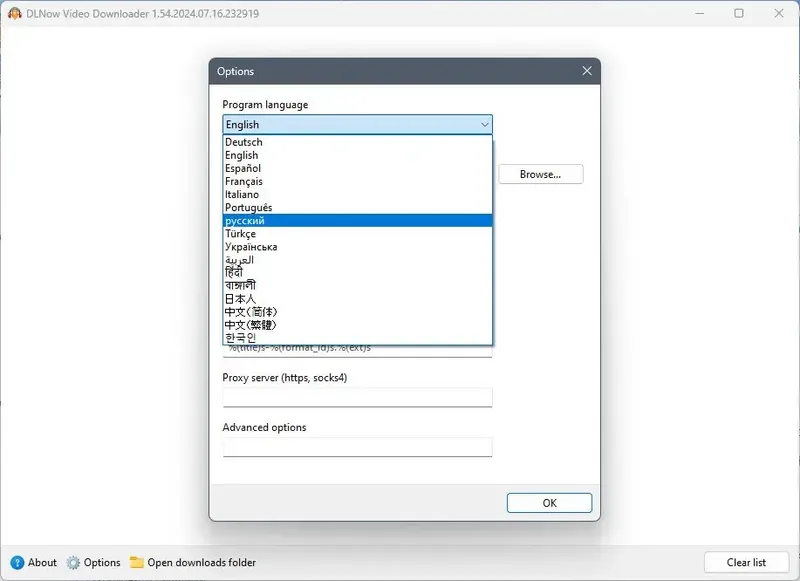Click the Browse button
800x581 pixels.
(x=540, y=174)
